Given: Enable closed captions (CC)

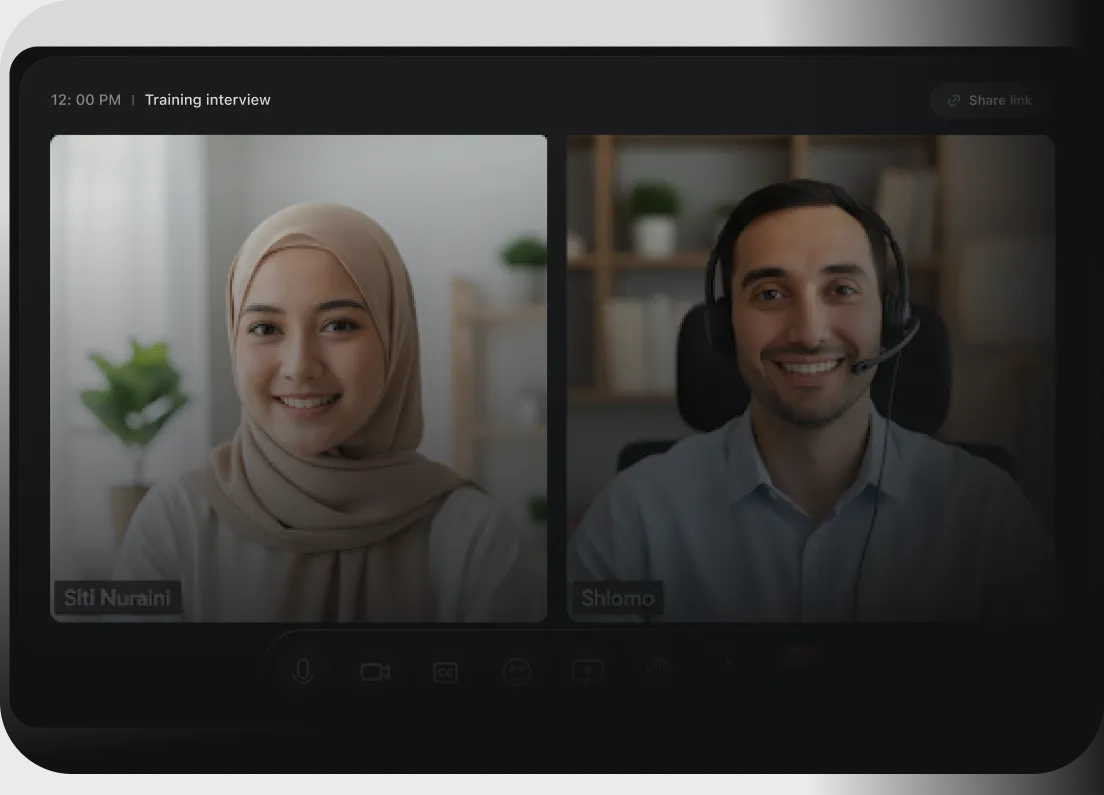Looking at the screenshot, I should pos(446,672).
